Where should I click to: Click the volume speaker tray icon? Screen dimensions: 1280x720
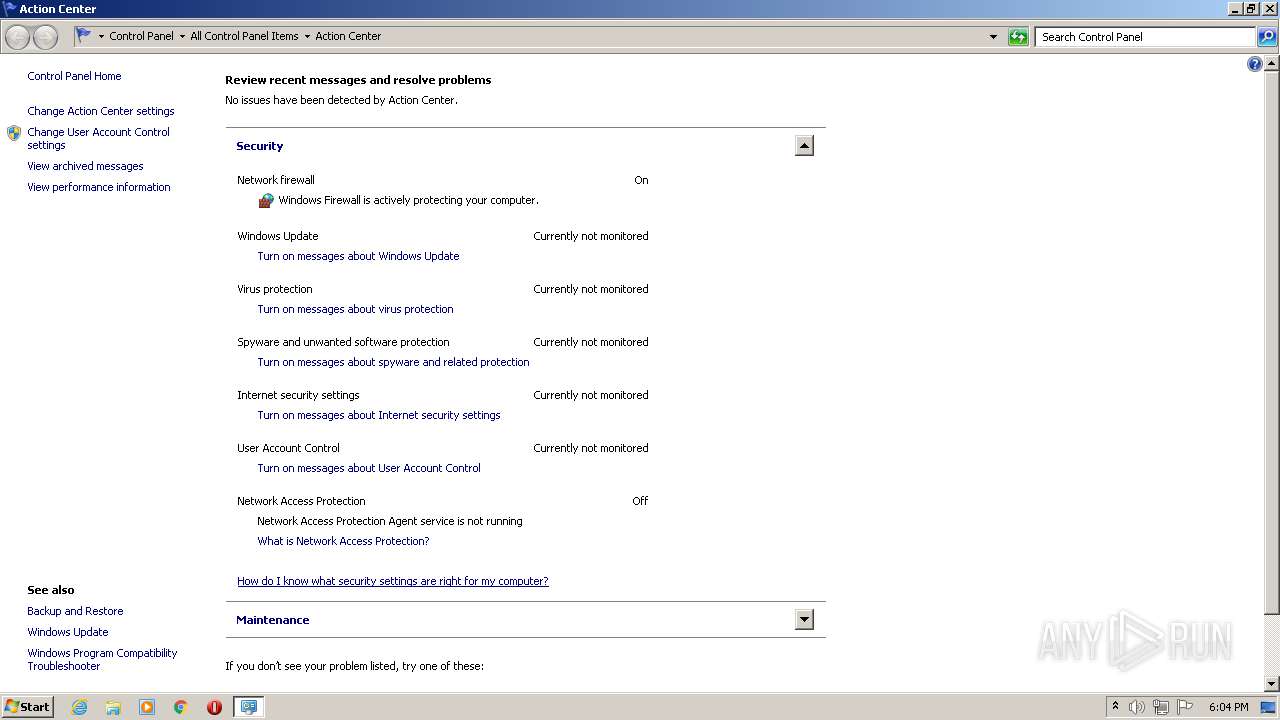1136,707
